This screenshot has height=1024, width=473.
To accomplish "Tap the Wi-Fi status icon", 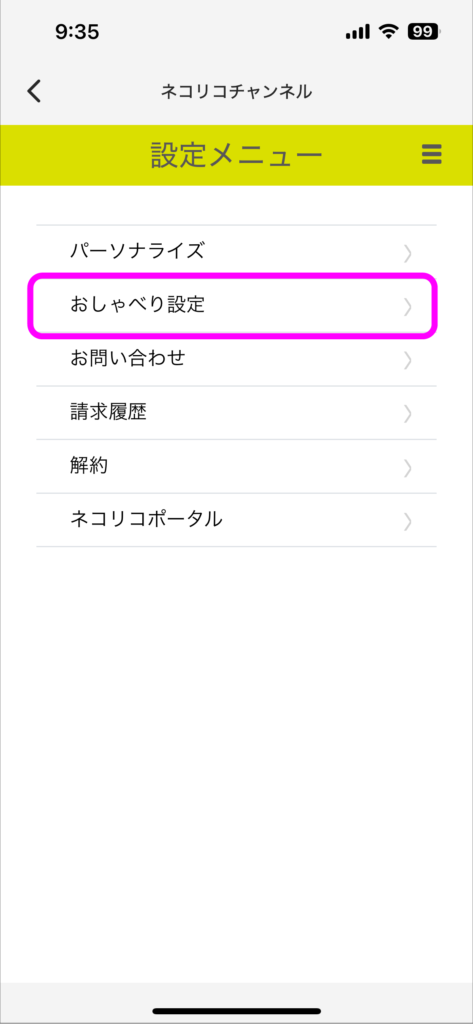I will 391,32.
